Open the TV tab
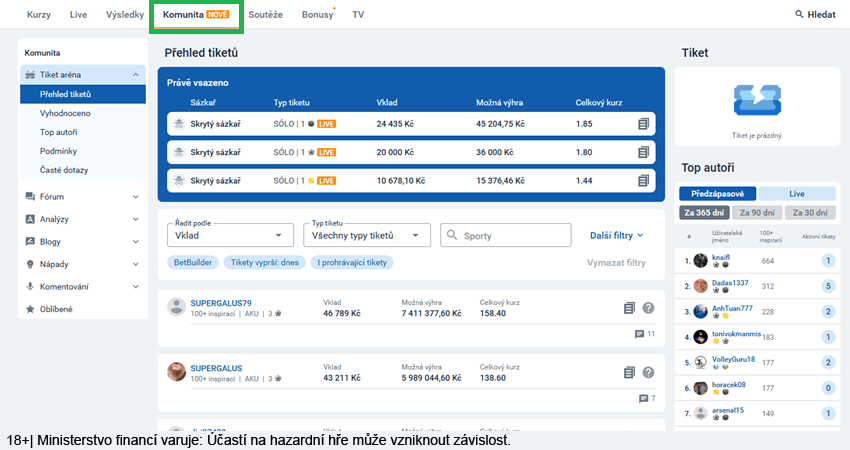This screenshot has height=450, width=850. coord(358,15)
